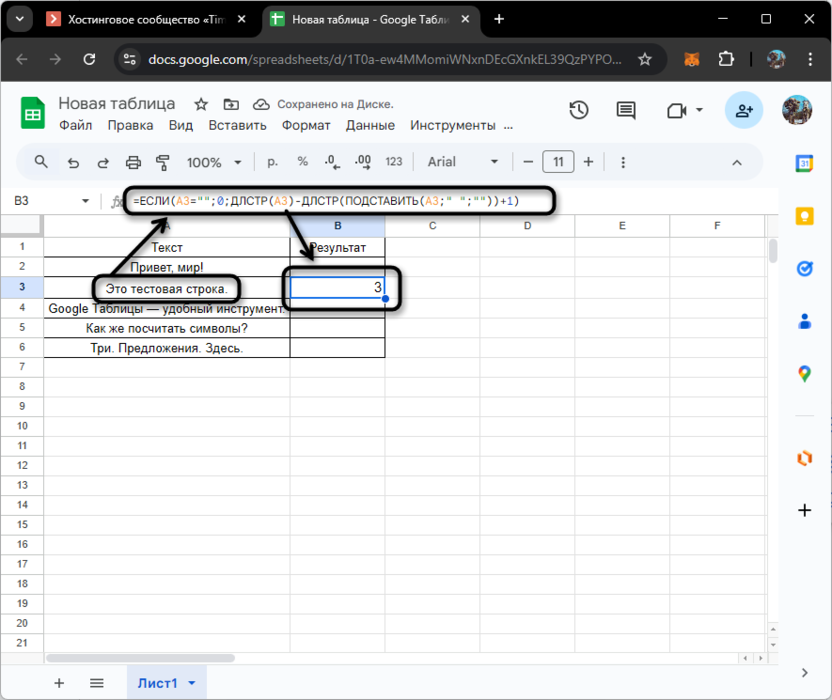Show hidden menu items ellipsis
The image size is (832, 700).
(x=508, y=127)
